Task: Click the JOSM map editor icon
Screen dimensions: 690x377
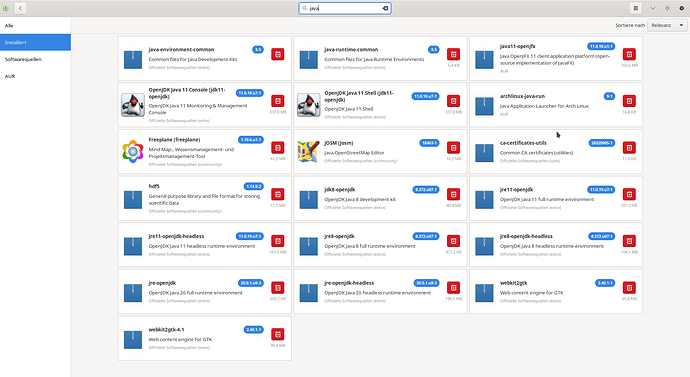Action: point(308,151)
